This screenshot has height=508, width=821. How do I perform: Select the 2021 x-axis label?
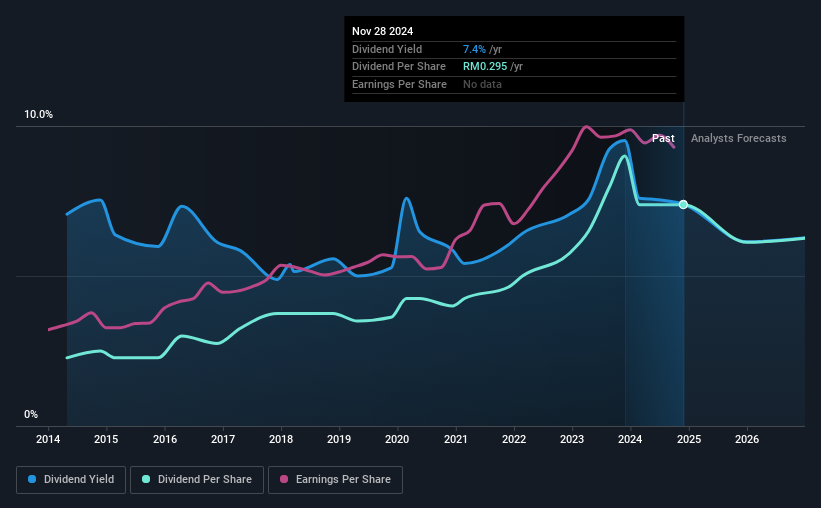[x=456, y=439]
